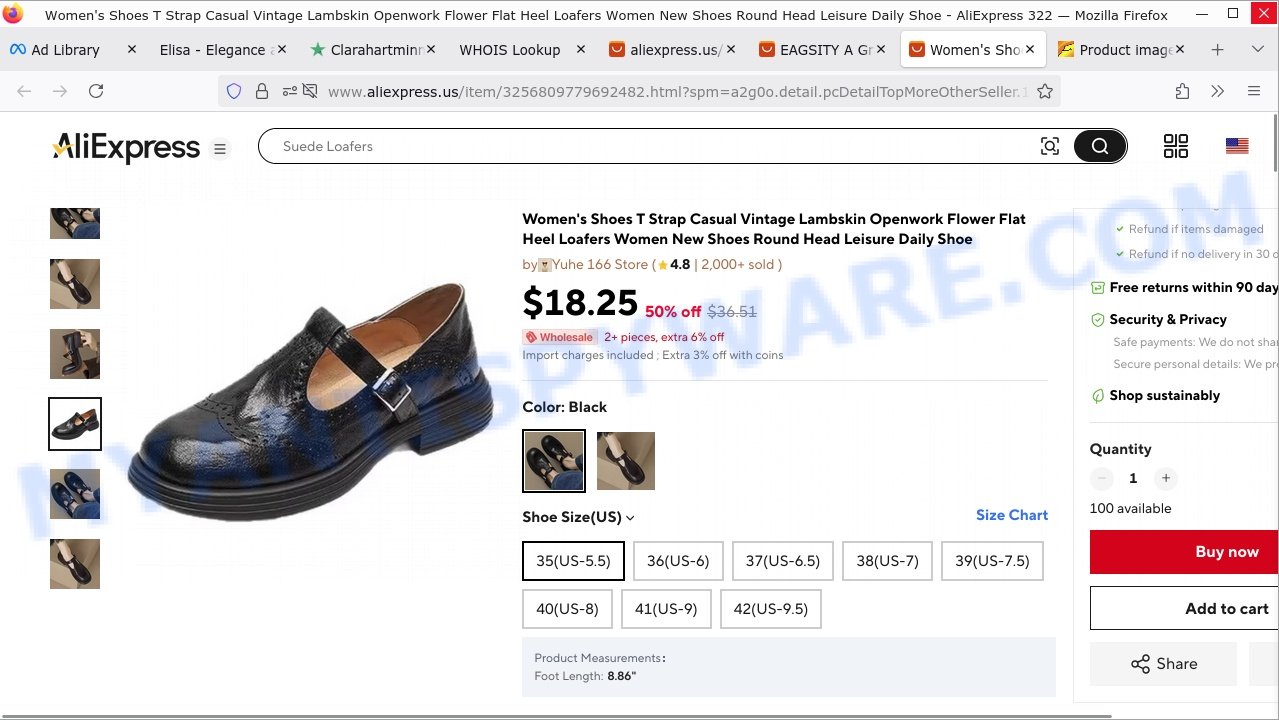Choose shoe size 40(US-8)

[x=567, y=609]
